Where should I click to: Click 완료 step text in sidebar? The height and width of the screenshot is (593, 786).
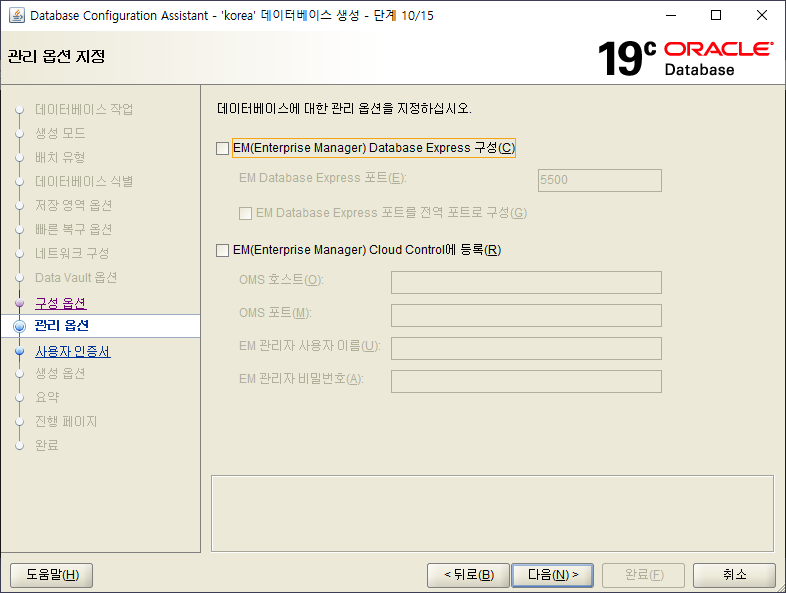coord(47,445)
